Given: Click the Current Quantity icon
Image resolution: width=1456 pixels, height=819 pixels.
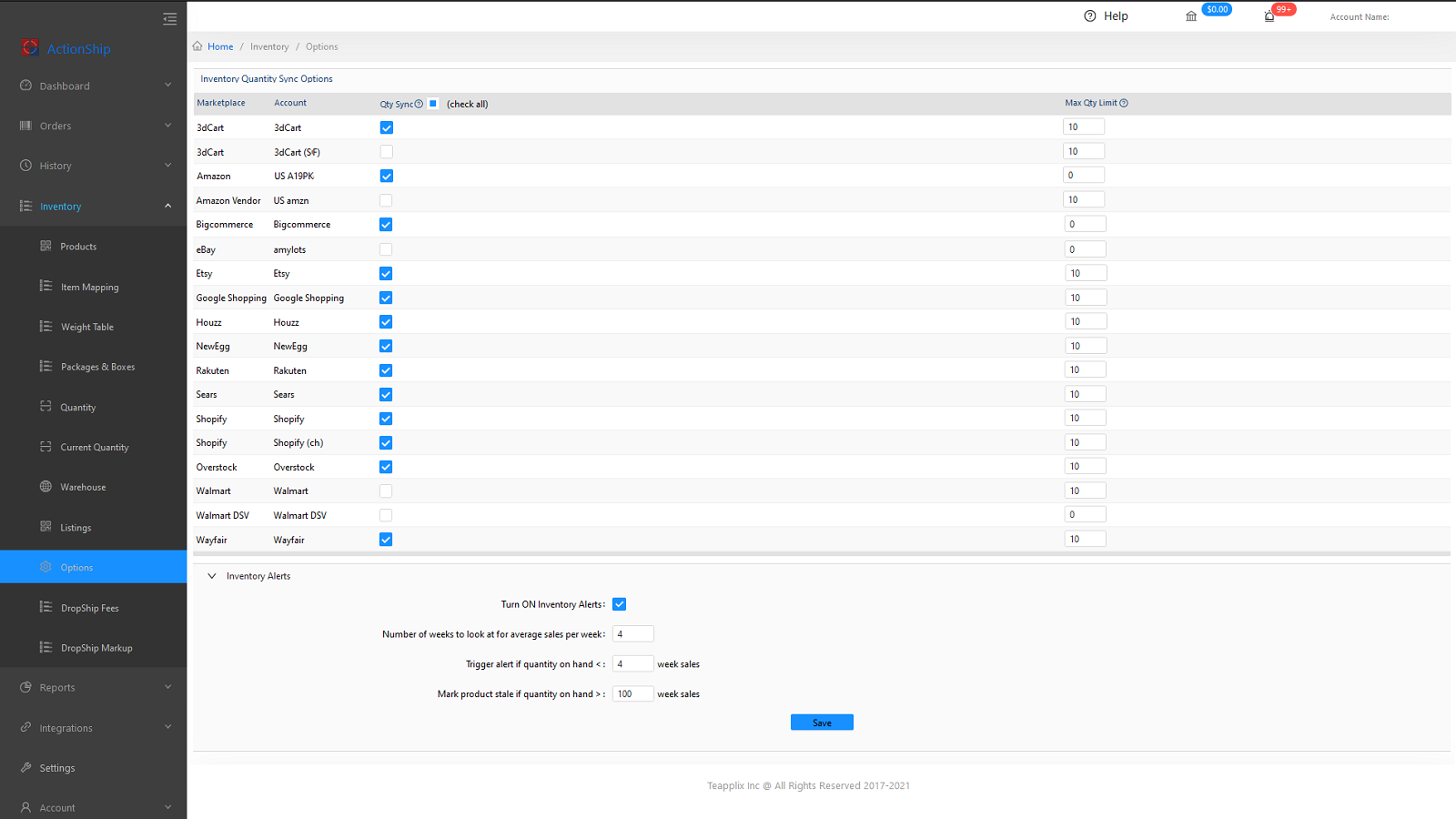Looking at the screenshot, I should click(x=45, y=446).
